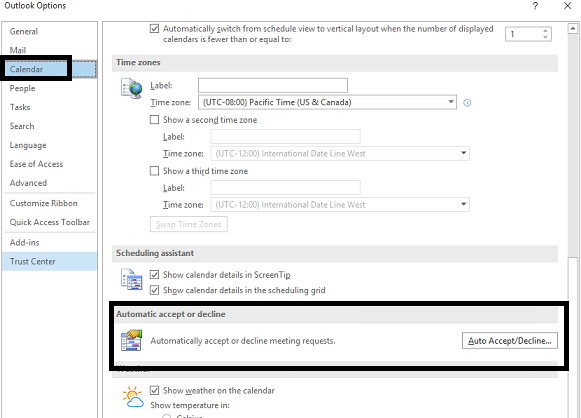Click the time zone globe icon
This screenshot has width=581, height=418.
132,88
